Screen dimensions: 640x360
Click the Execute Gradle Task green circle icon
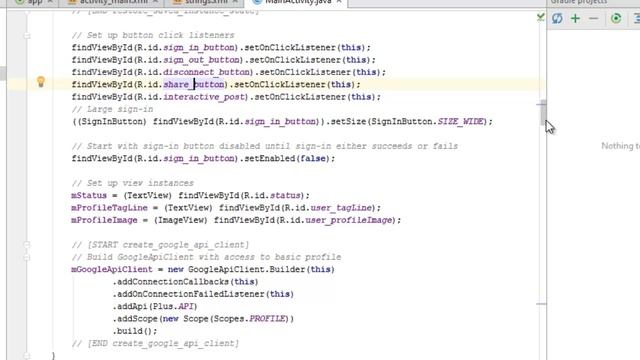click(616, 18)
